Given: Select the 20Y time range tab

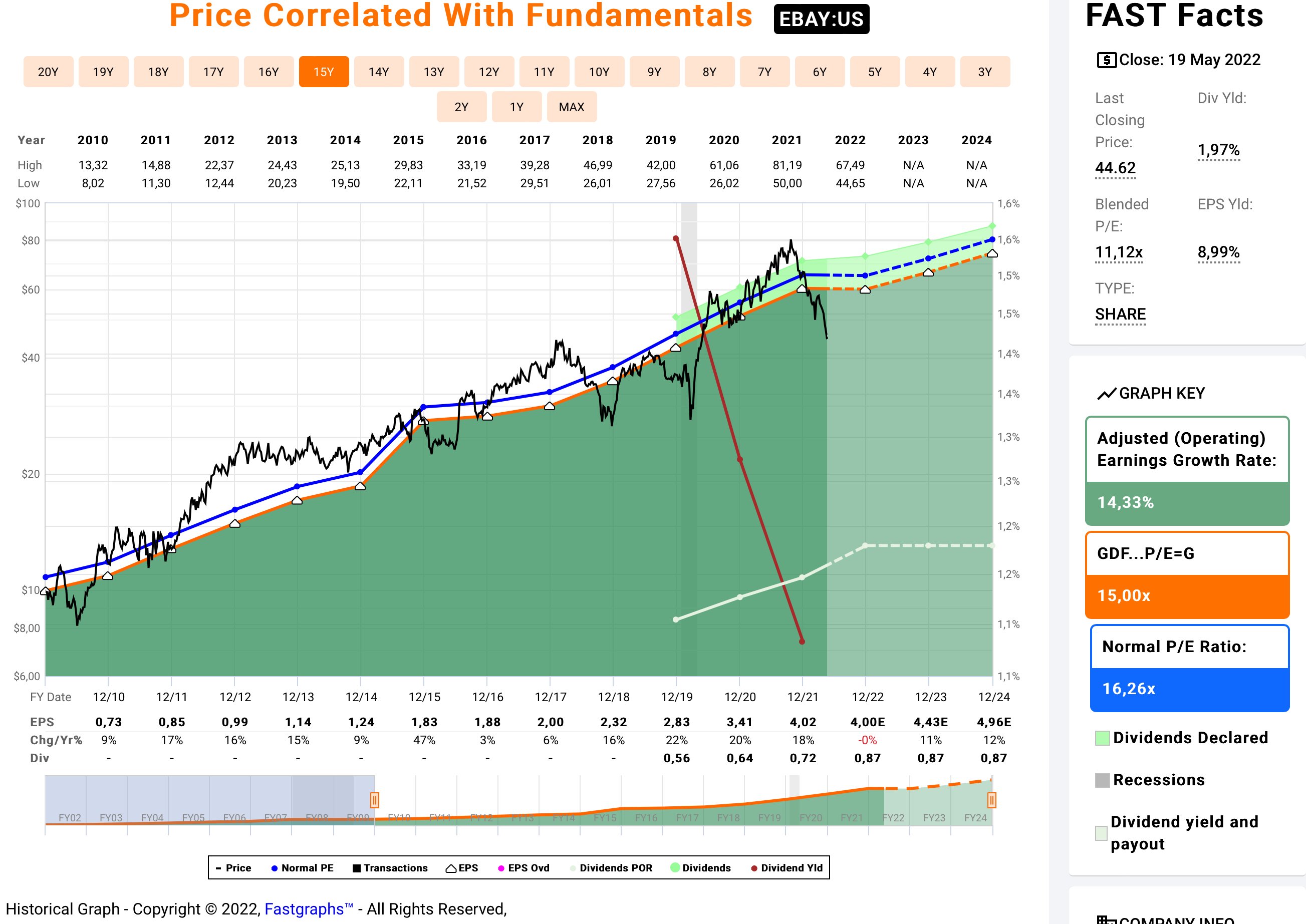Looking at the screenshot, I should tap(49, 72).
